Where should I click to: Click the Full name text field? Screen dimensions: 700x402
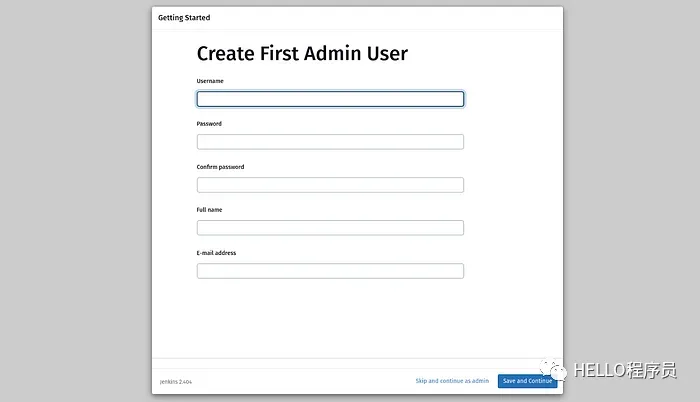coord(330,228)
